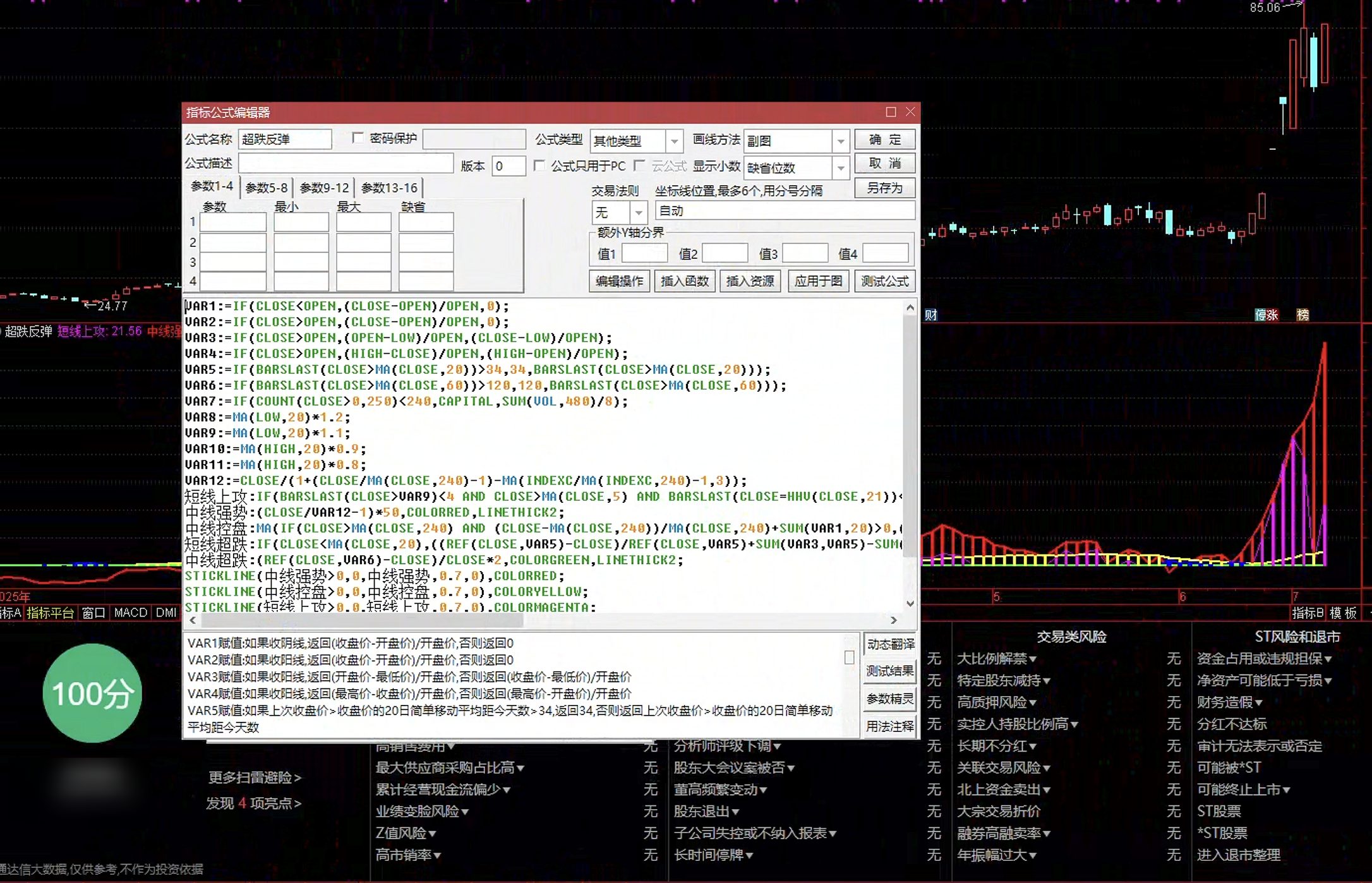Expand the 融券高融卖率 item

(1003, 833)
